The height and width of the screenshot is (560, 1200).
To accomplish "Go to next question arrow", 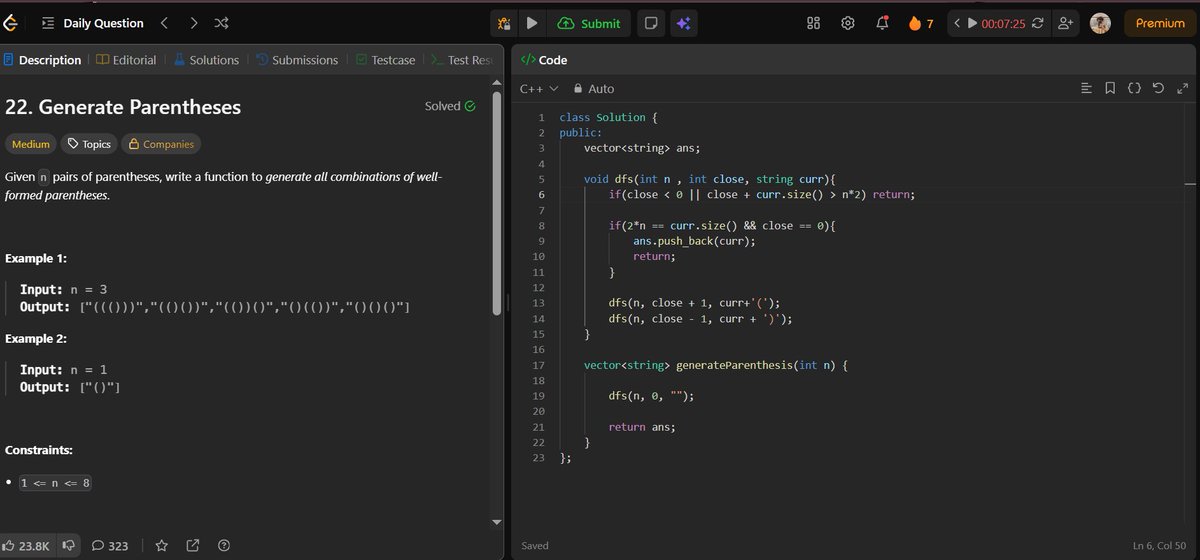I will point(193,23).
